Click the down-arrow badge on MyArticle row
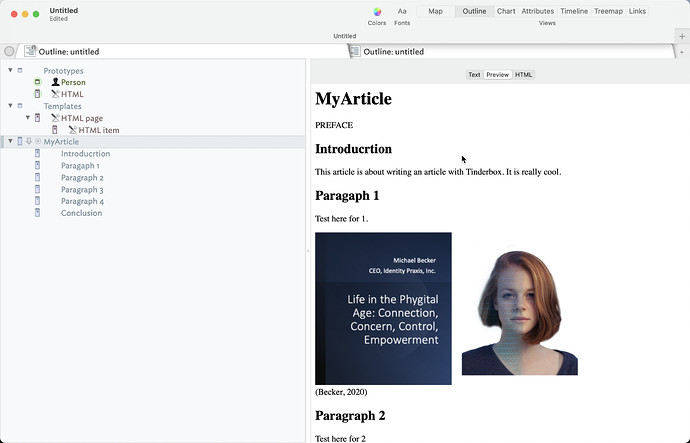 [x=29, y=141]
